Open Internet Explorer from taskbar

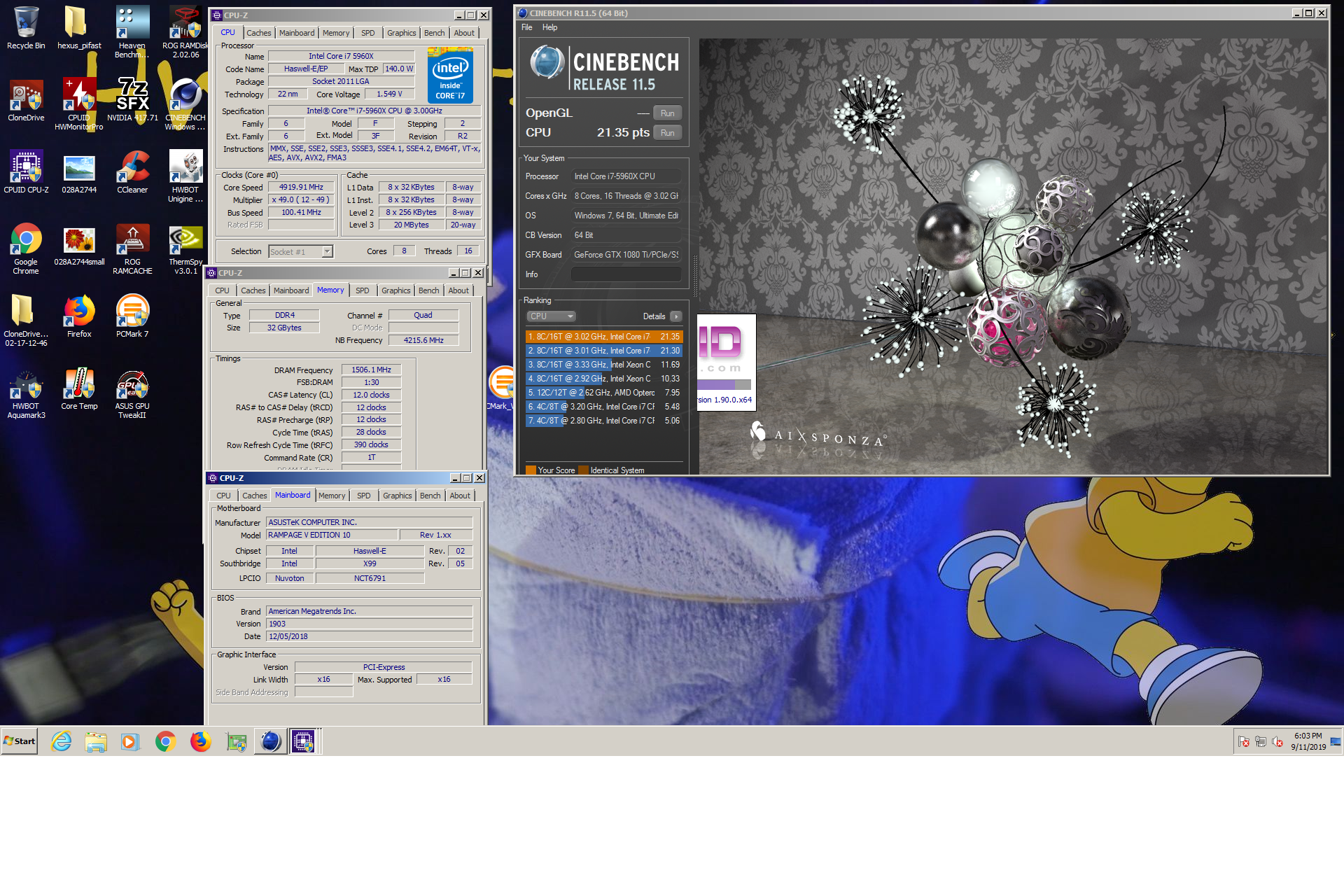[62, 741]
